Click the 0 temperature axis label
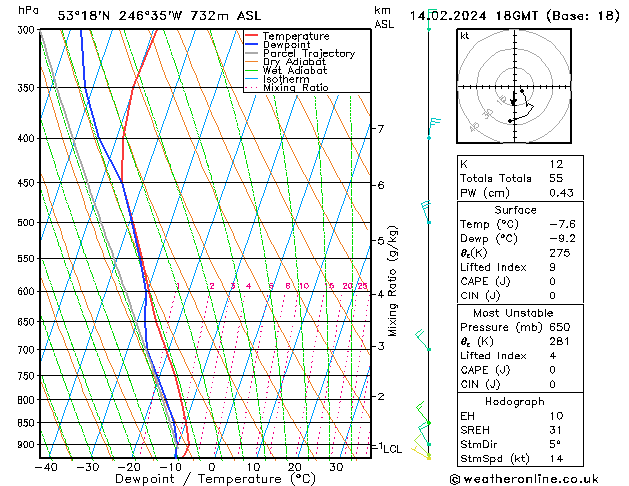 coord(212,467)
